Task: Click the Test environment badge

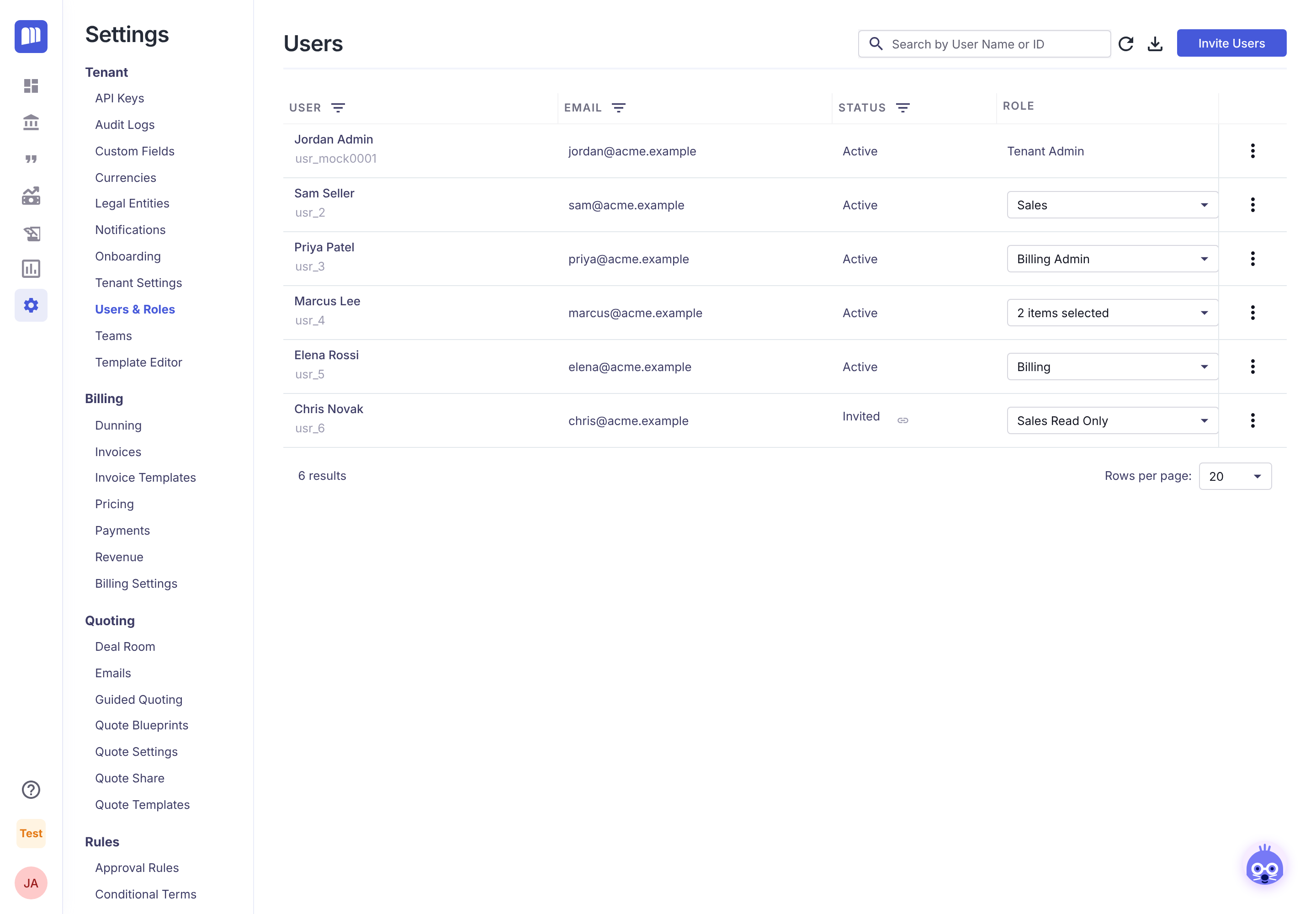Action: [31, 833]
